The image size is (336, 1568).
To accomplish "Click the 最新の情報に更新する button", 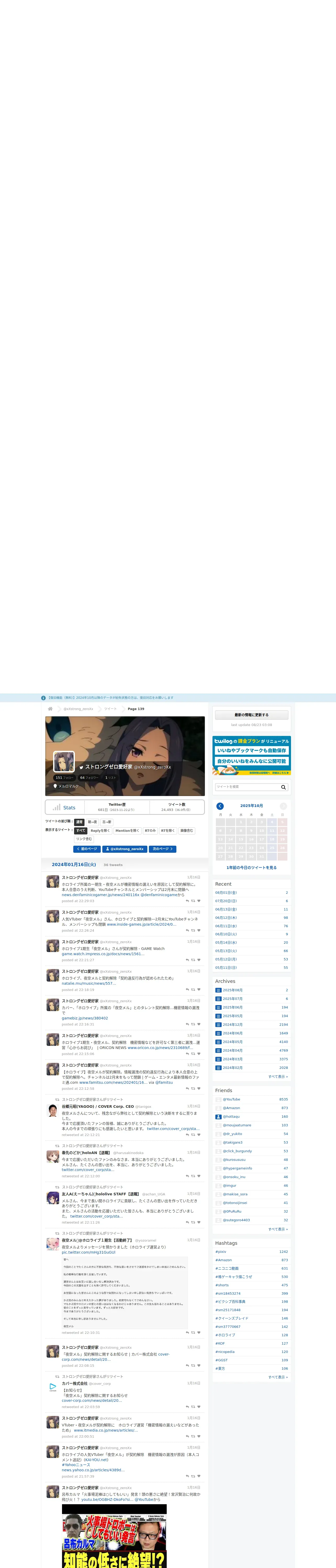I will (x=251, y=715).
